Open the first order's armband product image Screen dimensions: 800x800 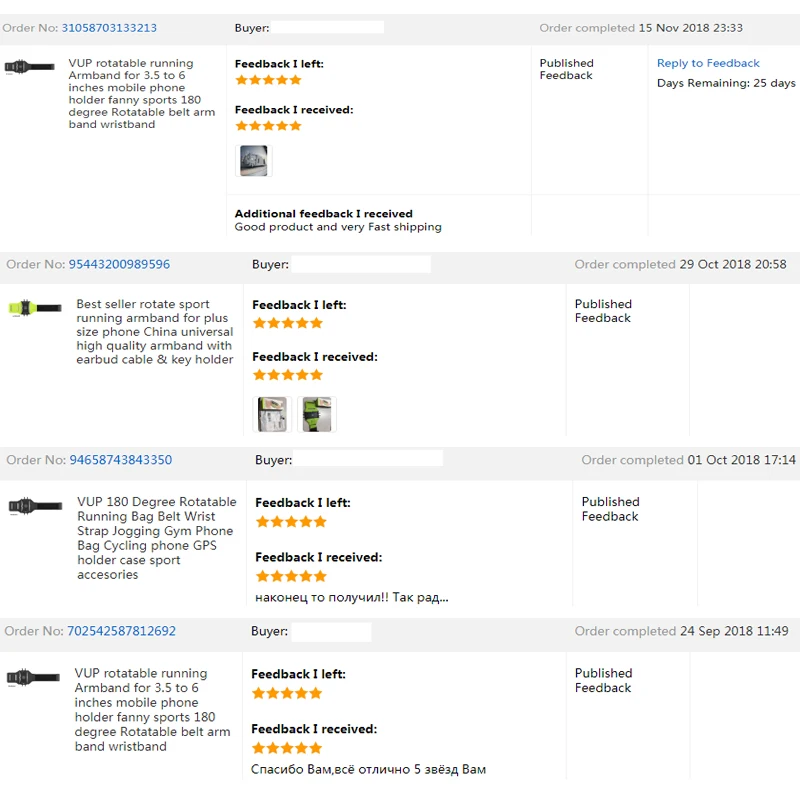(x=30, y=67)
